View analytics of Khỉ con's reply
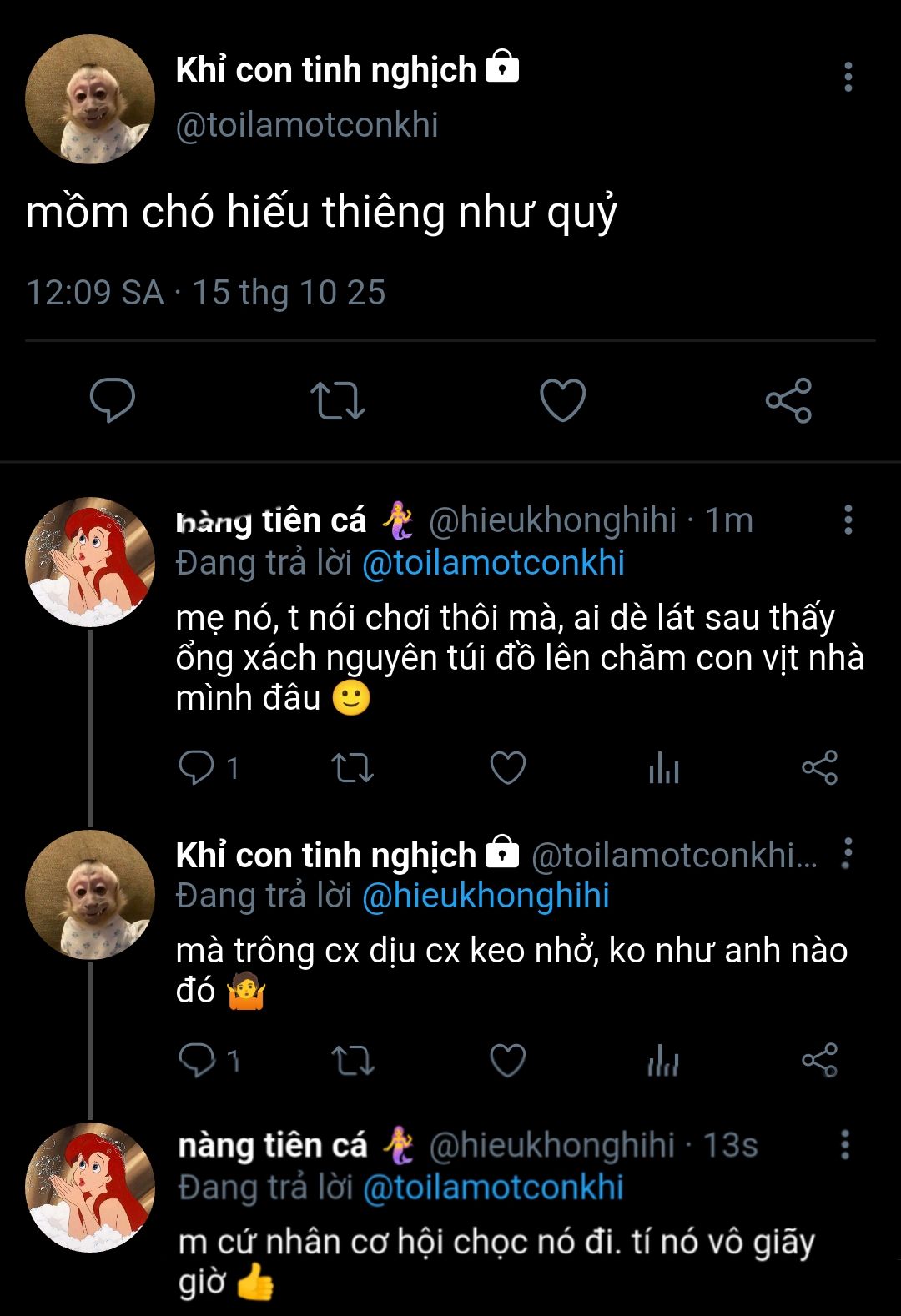The image size is (901, 1316). click(664, 1061)
